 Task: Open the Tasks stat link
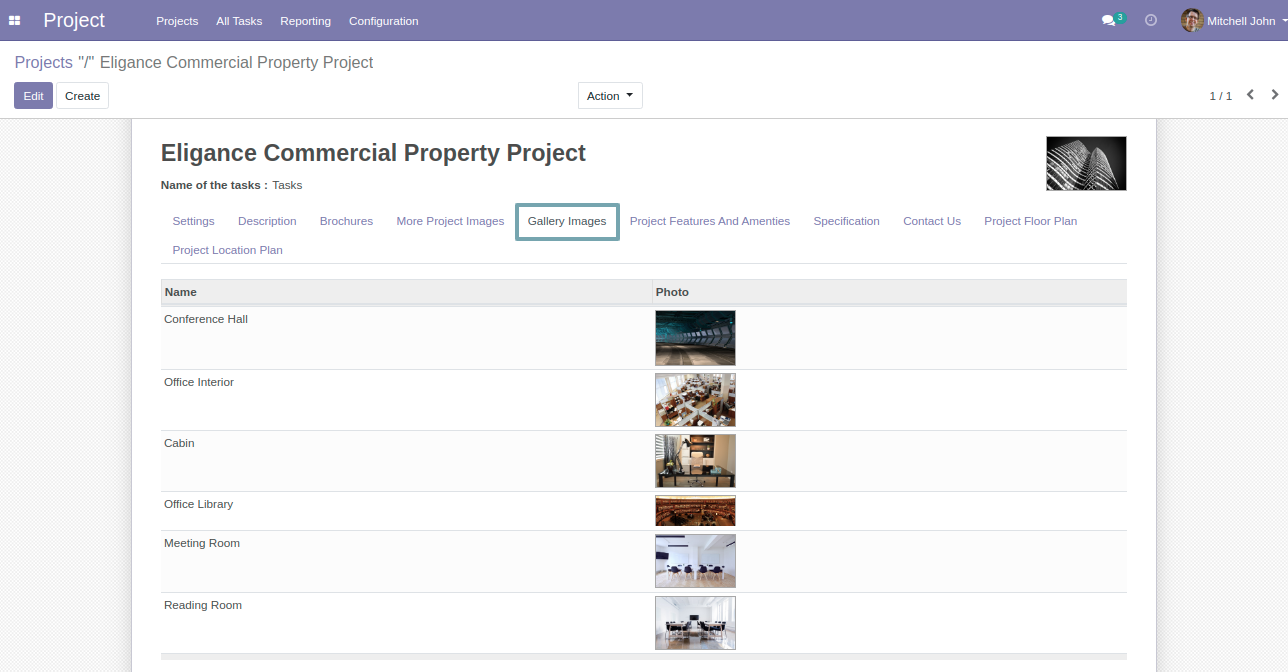(x=287, y=185)
